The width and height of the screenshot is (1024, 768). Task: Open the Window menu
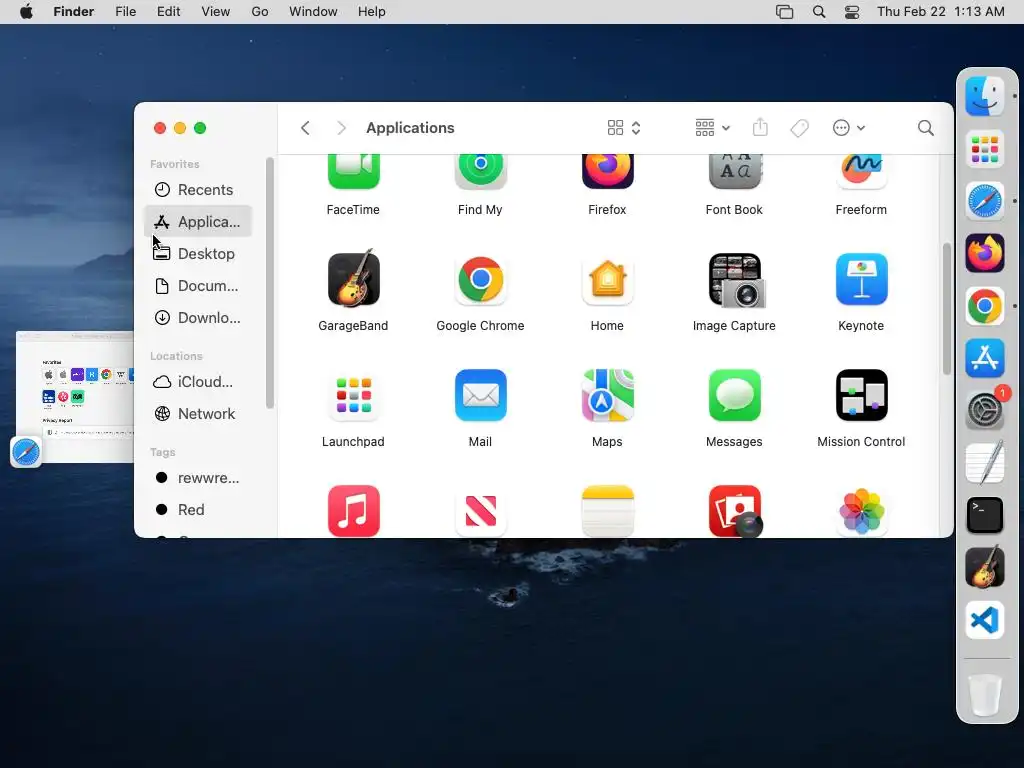(x=313, y=12)
